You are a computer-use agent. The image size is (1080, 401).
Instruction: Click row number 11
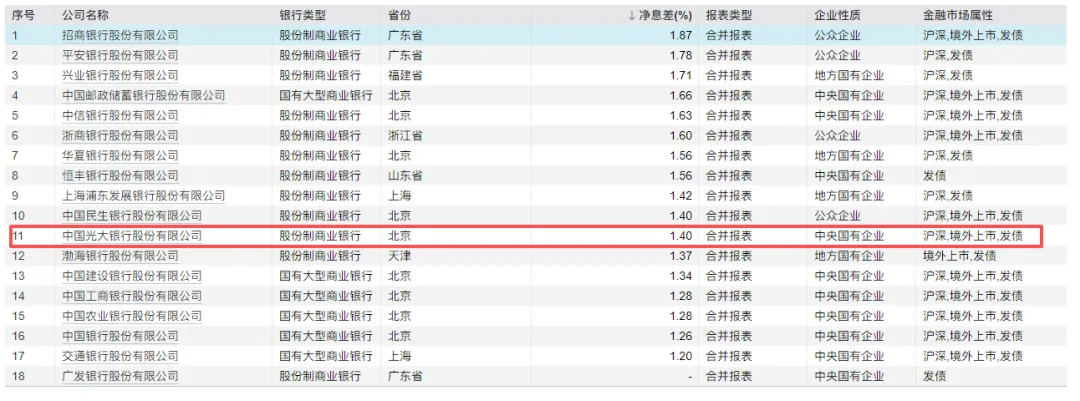pyautogui.click(x=18, y=236)
